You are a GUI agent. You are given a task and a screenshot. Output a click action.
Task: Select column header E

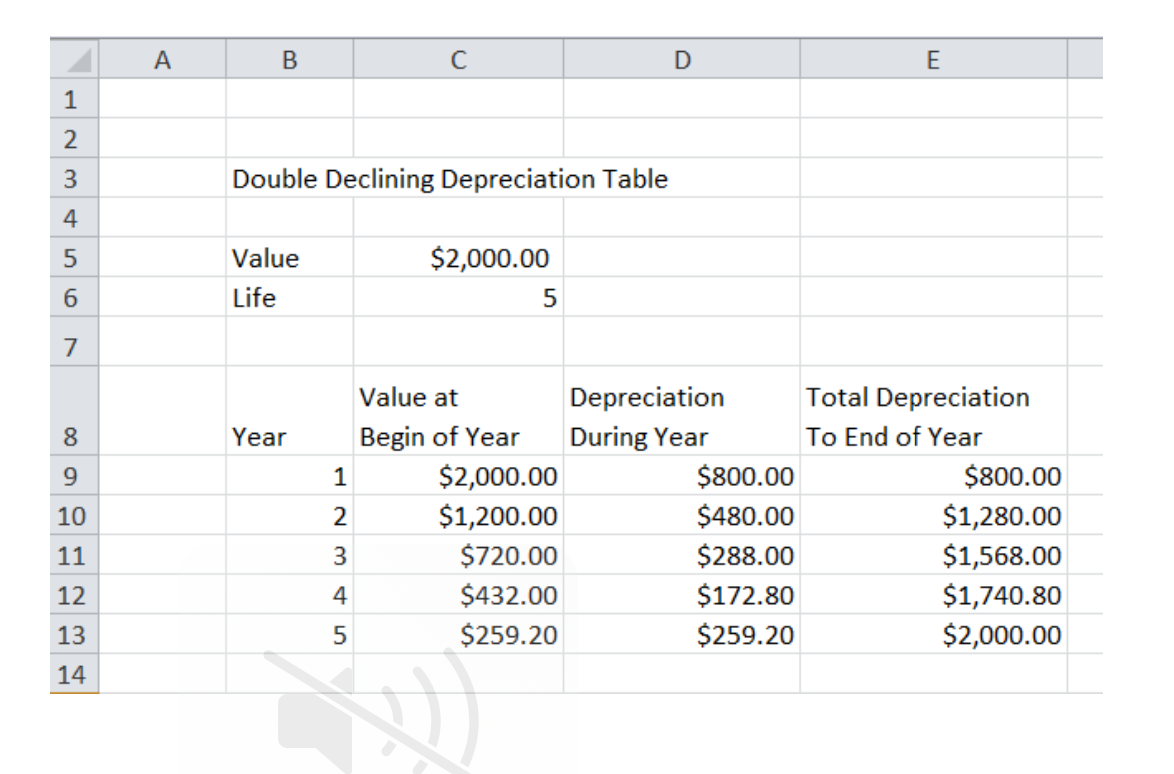[x=933, y=60]
